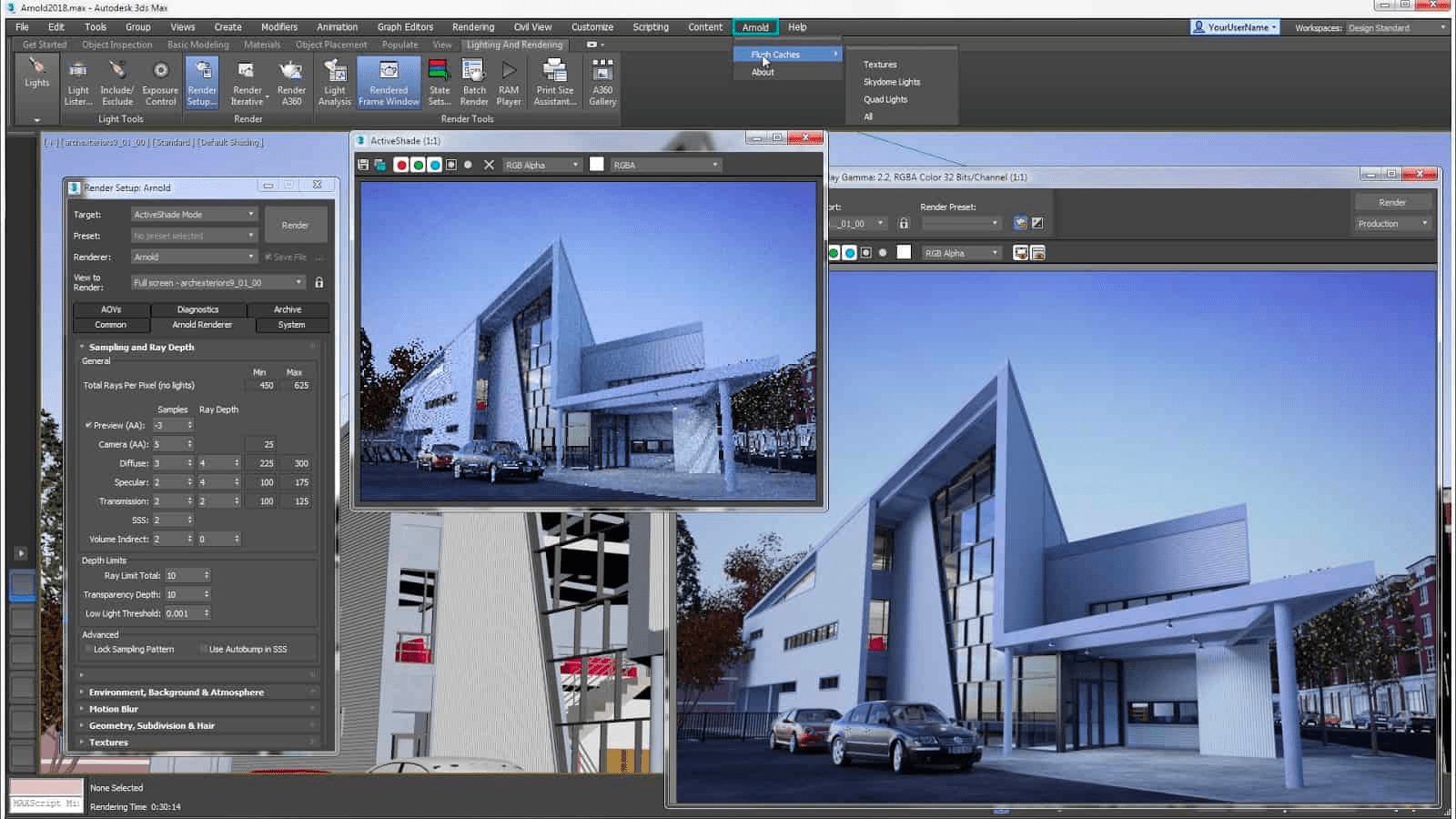Click the white RGBA color swatch

tap(596, 165)
